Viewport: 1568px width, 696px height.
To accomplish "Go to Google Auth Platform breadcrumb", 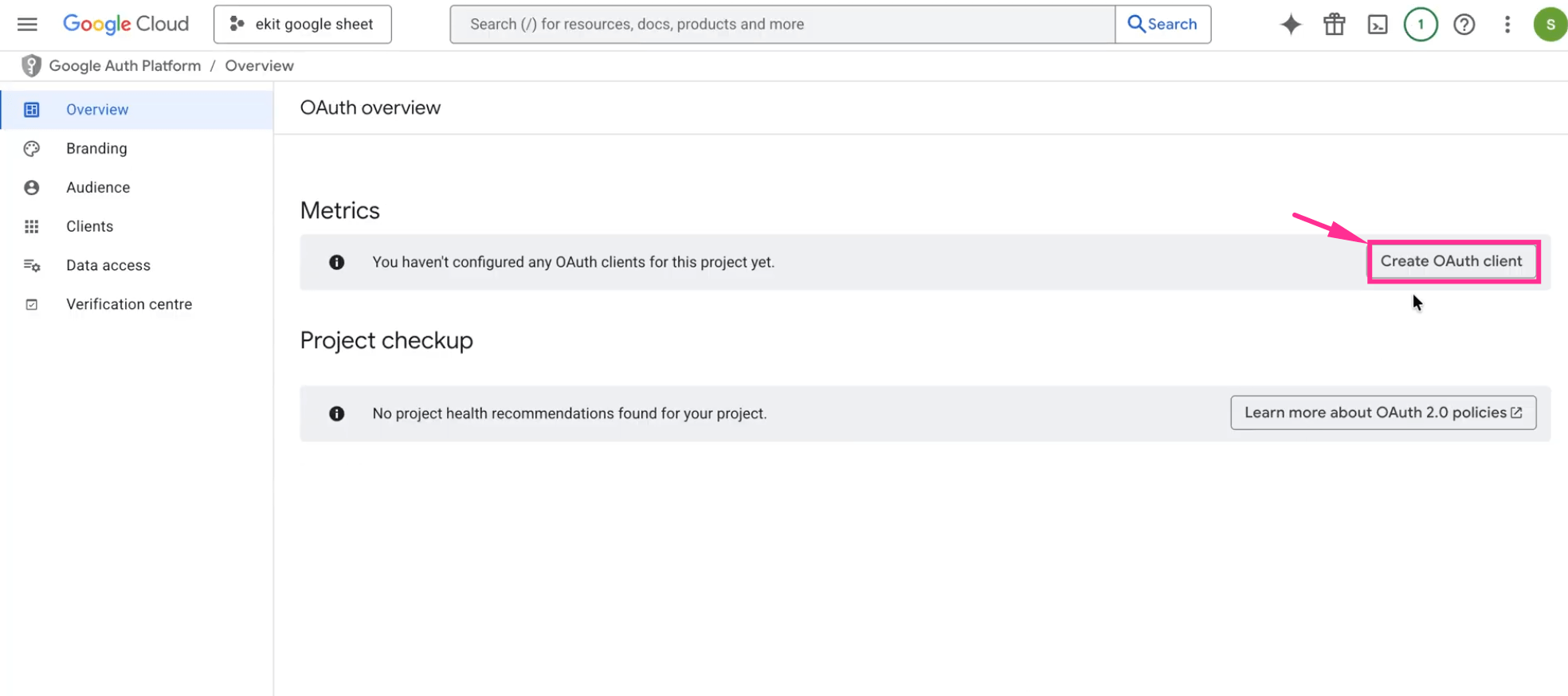I will [125, 66].
